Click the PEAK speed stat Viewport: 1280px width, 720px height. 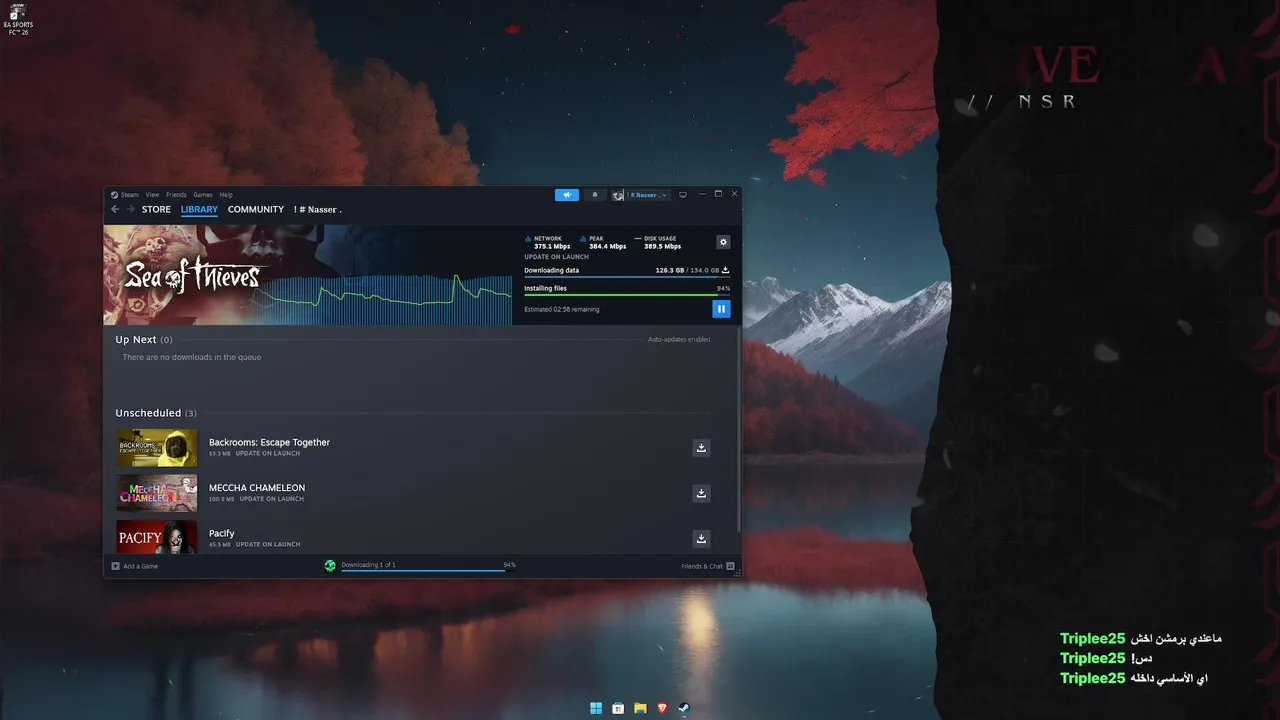603,242
